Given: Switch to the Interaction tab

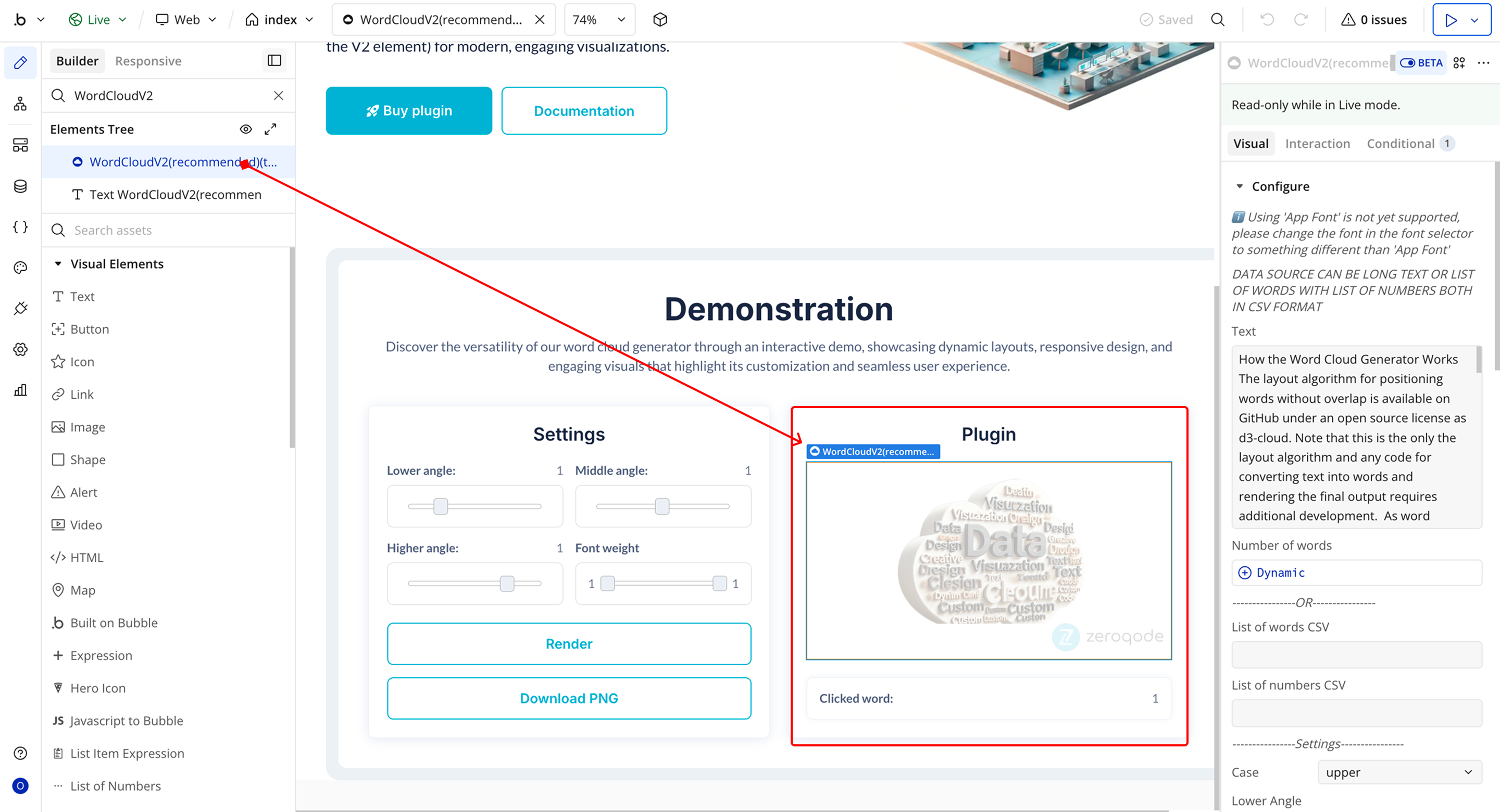Looking at the screenshot, I should click(x=1317, y=144).
